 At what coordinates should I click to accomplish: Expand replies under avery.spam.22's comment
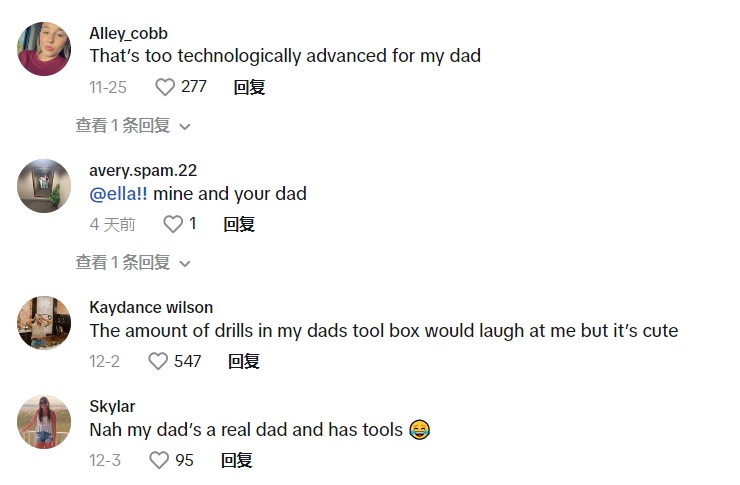132,263
